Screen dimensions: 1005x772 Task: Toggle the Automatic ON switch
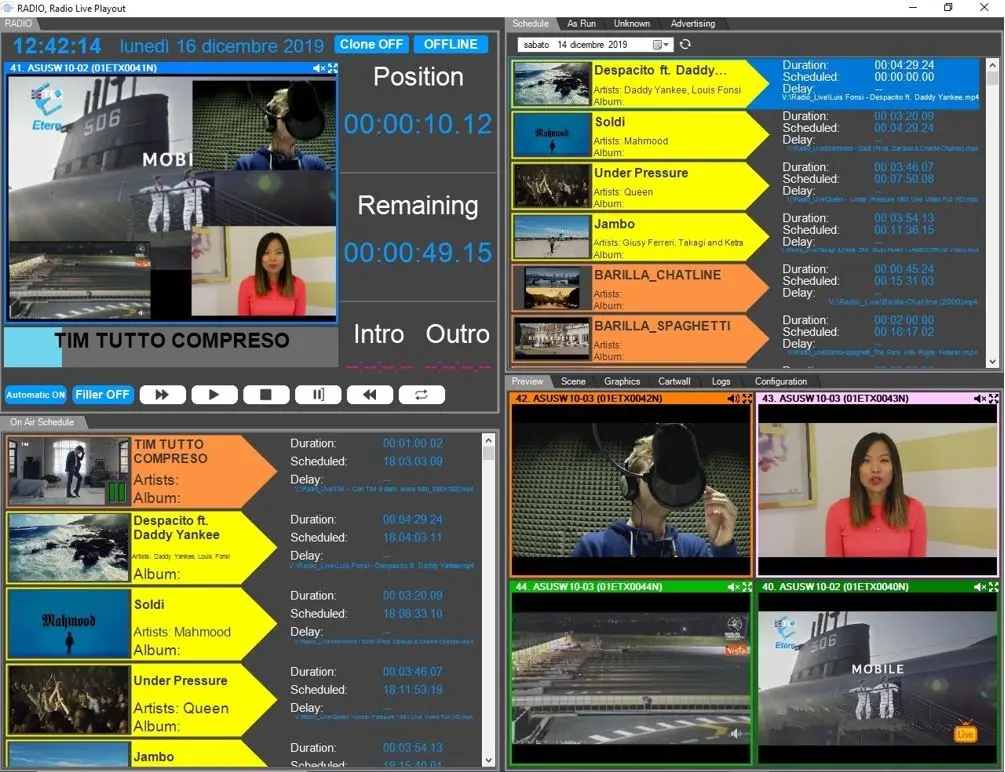pyautogui.click(x=36, y=395)
